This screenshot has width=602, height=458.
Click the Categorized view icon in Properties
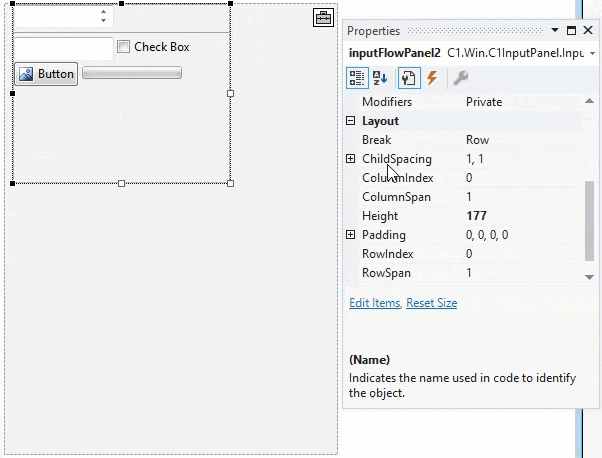(356, 78)
